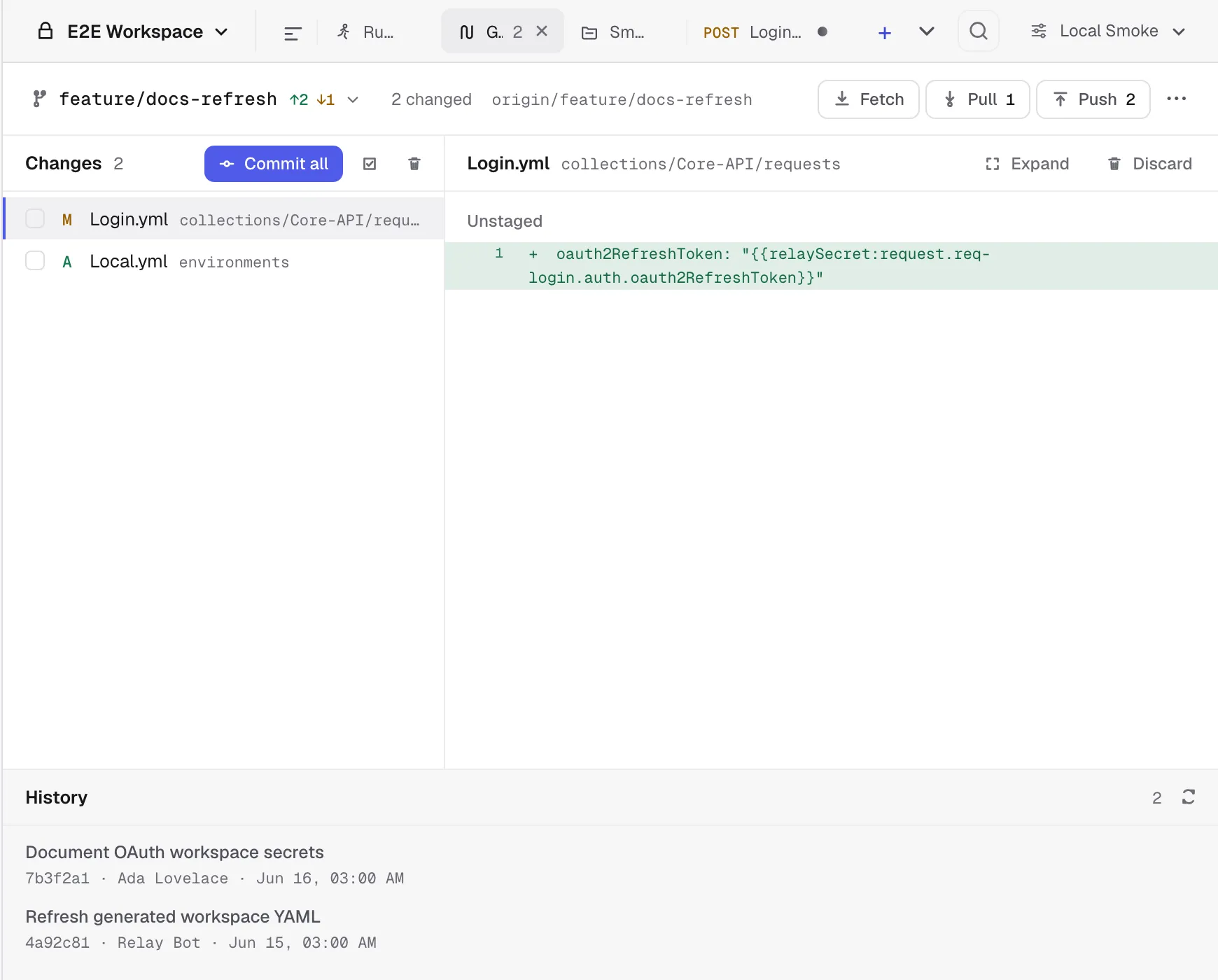The image size is (1218, 980).
Task: Click the History panel heading
Action: (x=57, y=797)
